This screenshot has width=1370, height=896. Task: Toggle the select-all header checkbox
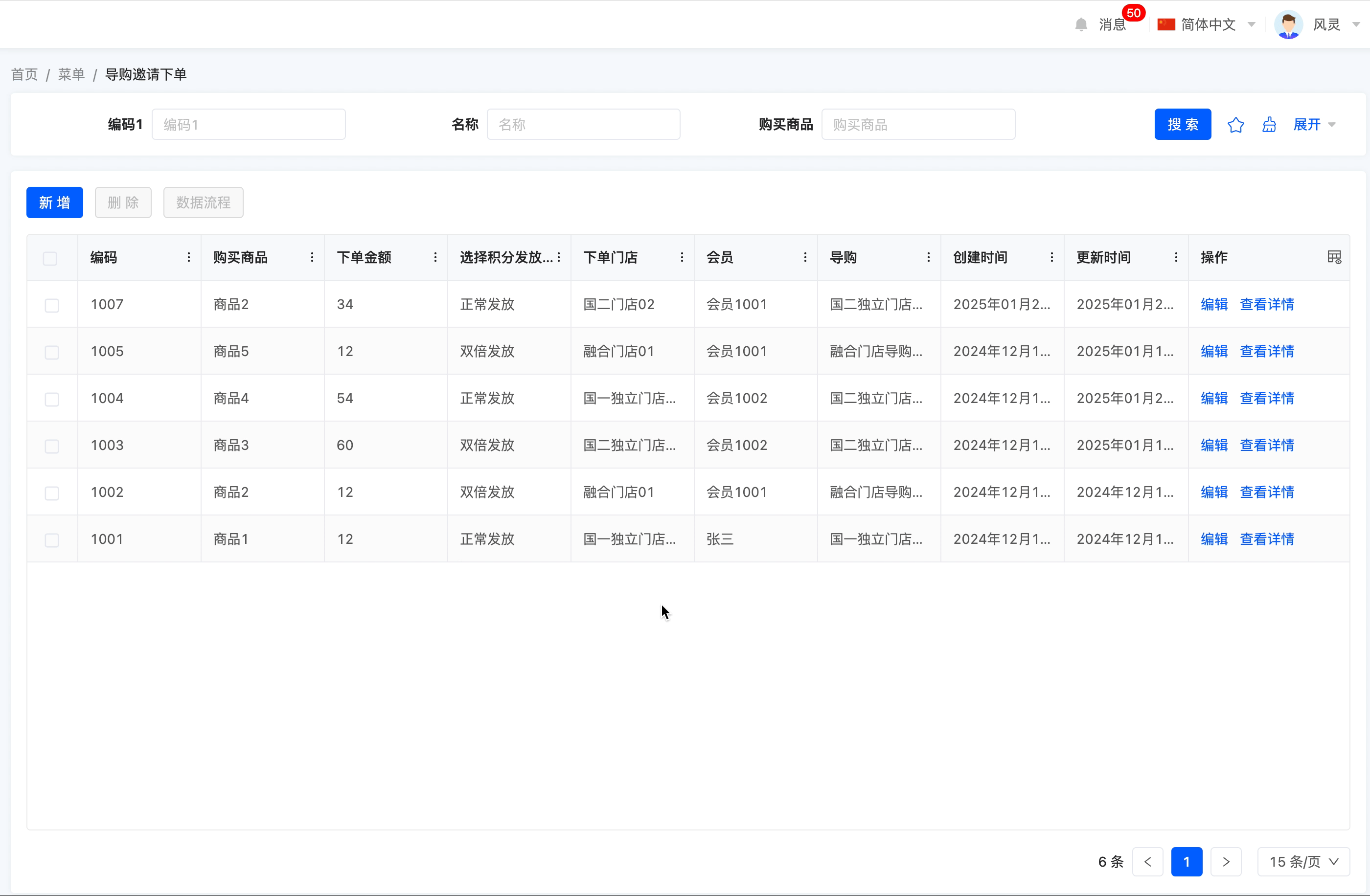50,258
